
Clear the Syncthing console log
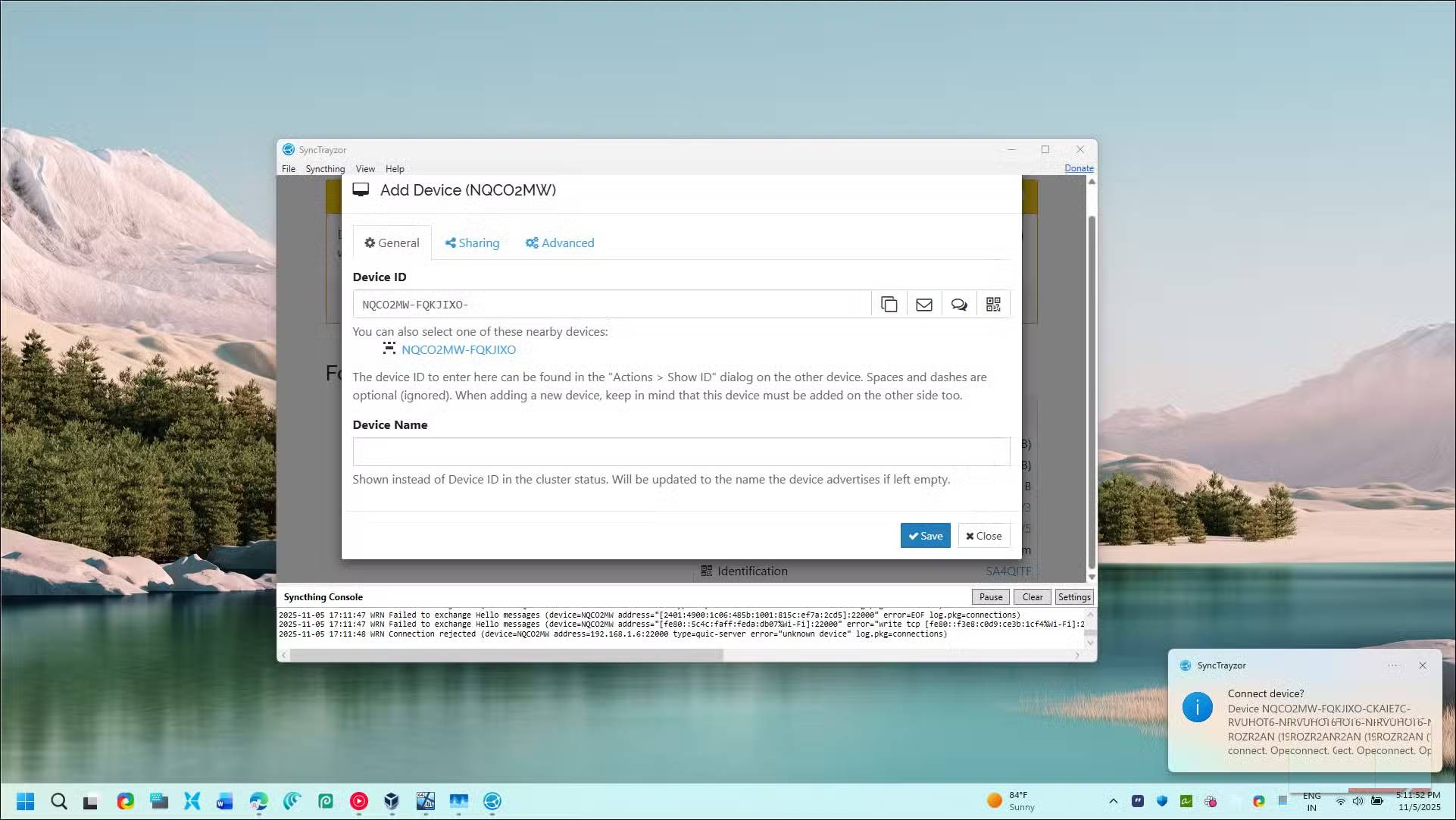[x=1031, y=596]
